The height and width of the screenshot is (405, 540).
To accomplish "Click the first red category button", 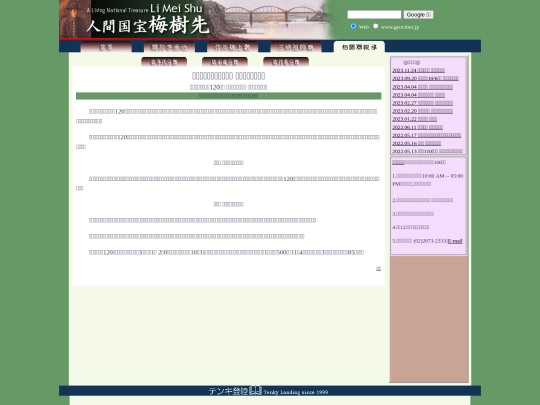I will 164,62.
